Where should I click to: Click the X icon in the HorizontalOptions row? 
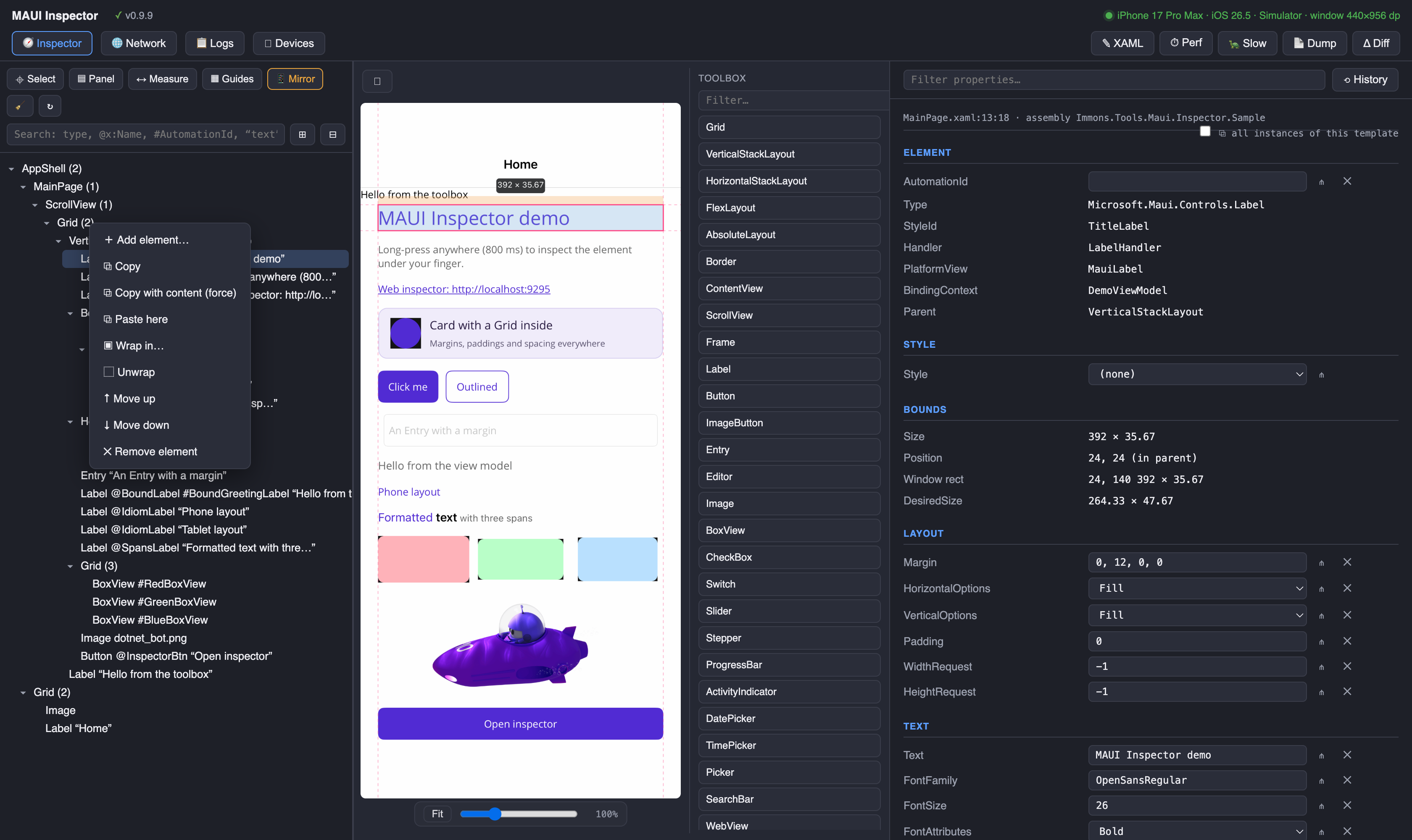1347,588
